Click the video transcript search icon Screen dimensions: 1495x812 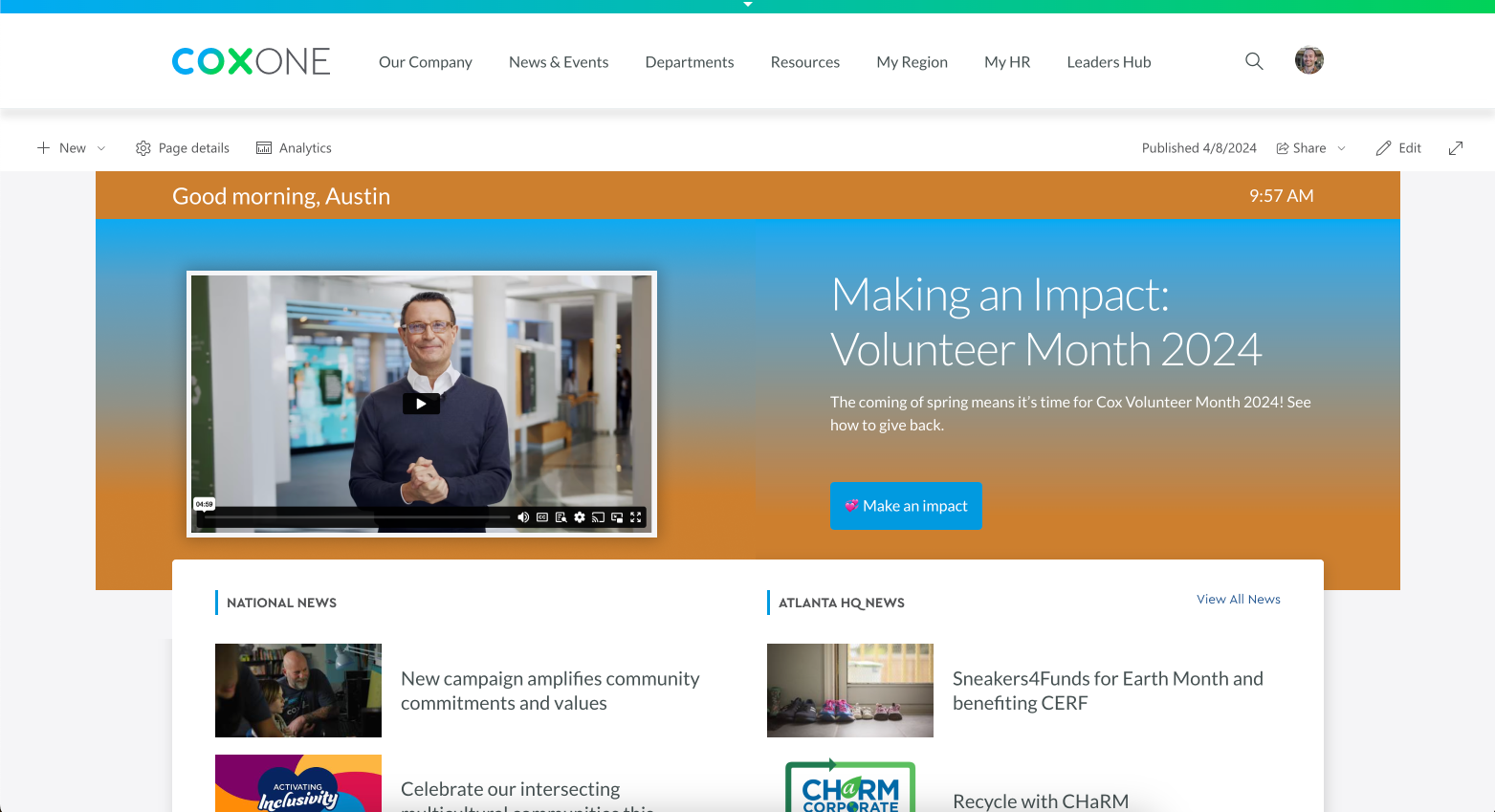(x=561, y=517)
